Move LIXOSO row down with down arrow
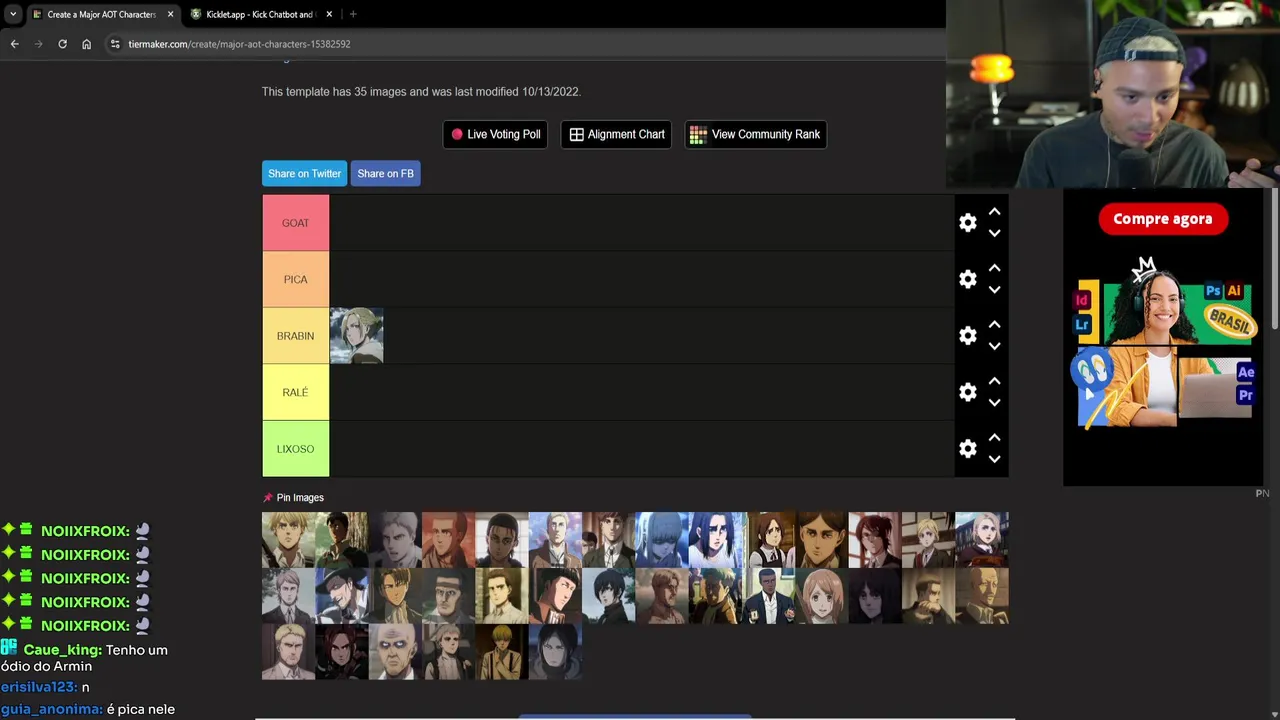Image resolution: width=1280 pixels, height=720 pixels. tap(994, 459)
